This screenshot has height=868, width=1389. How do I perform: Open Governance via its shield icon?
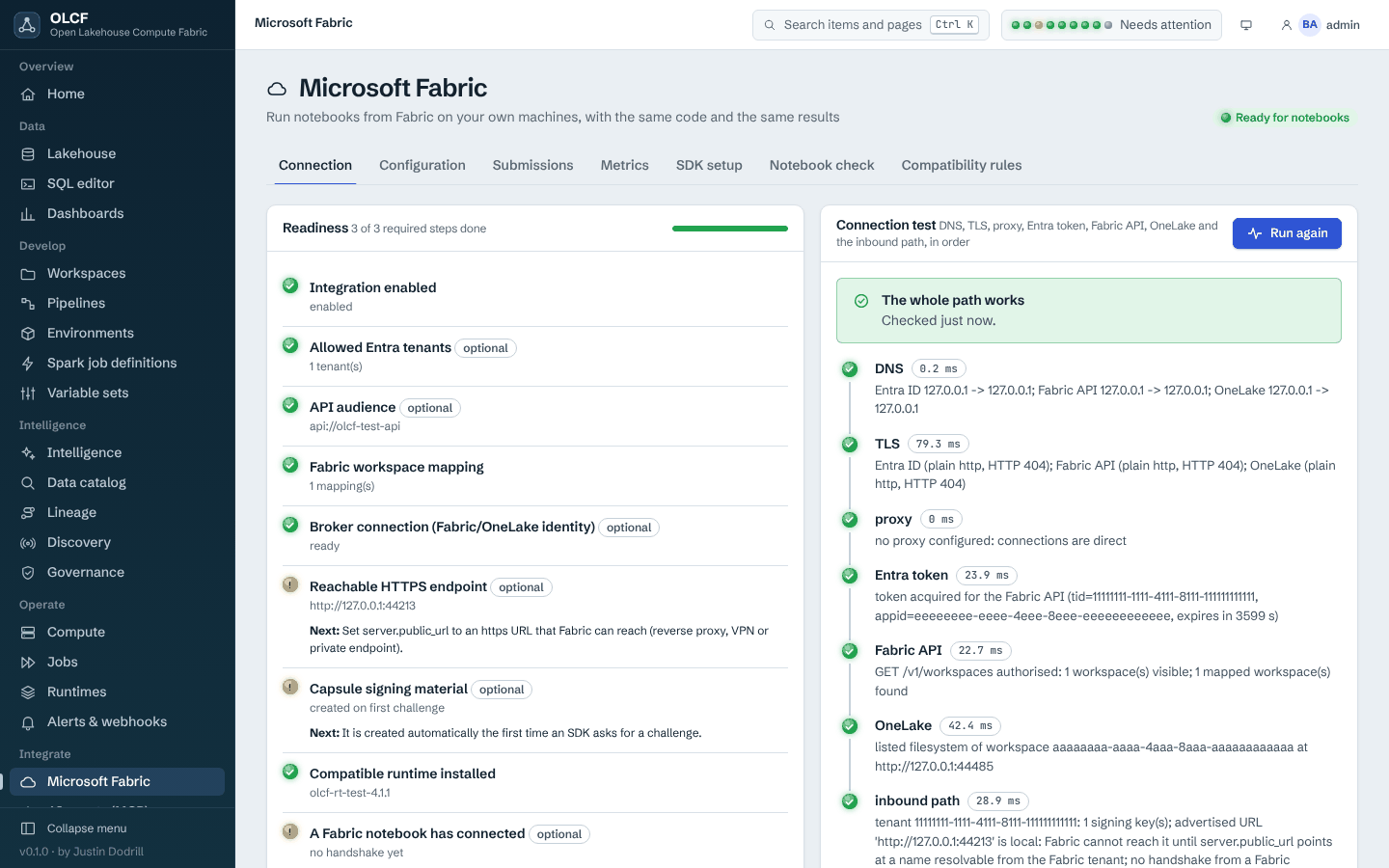tap(28, 573)
